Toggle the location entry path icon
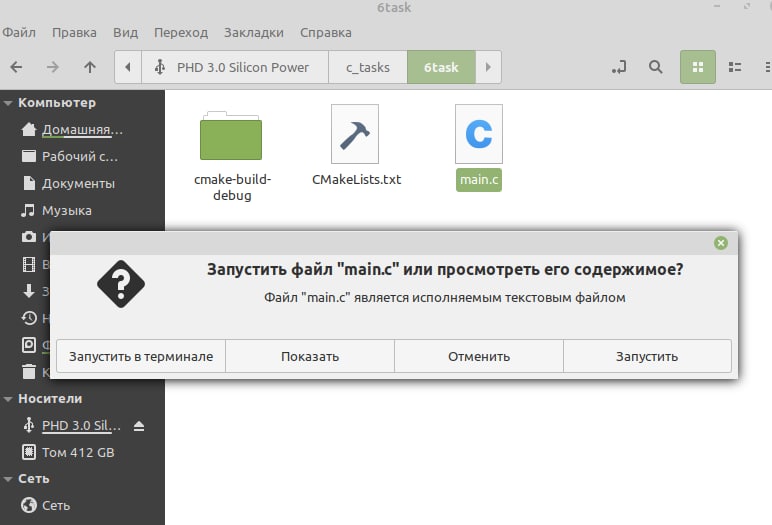 click(619, 67)
